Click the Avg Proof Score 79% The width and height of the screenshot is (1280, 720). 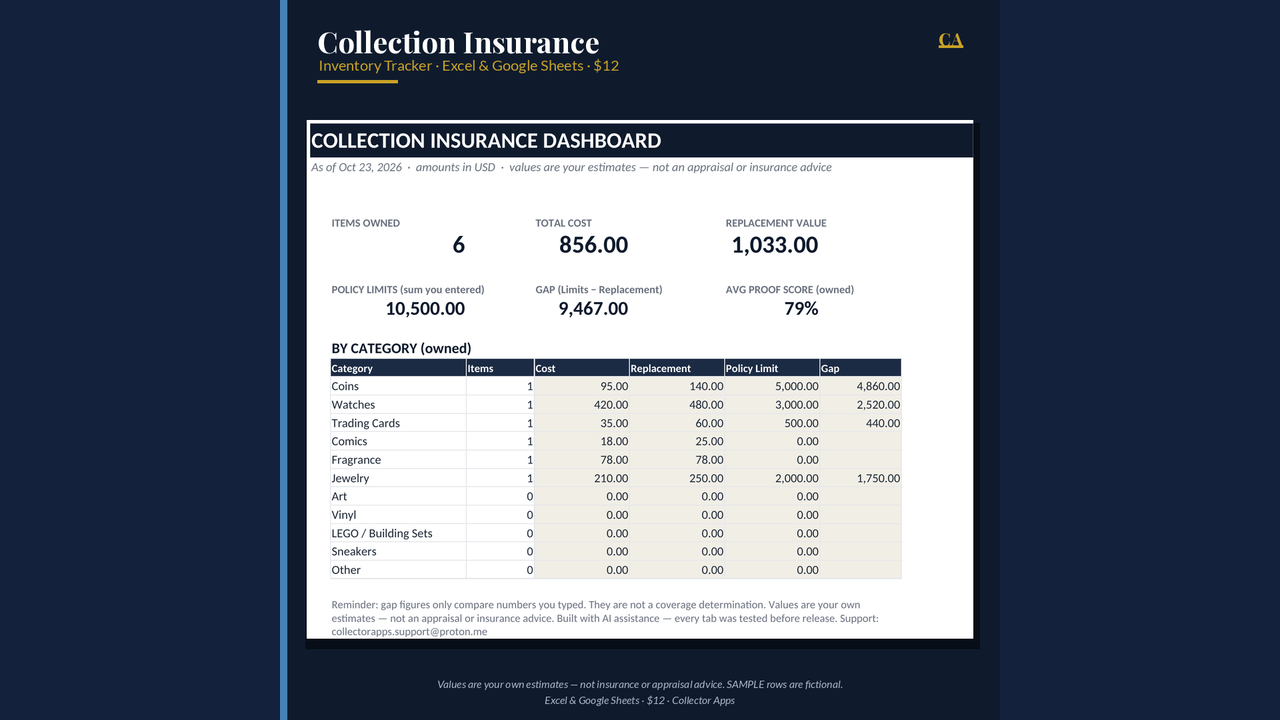(x=801, y=309)
